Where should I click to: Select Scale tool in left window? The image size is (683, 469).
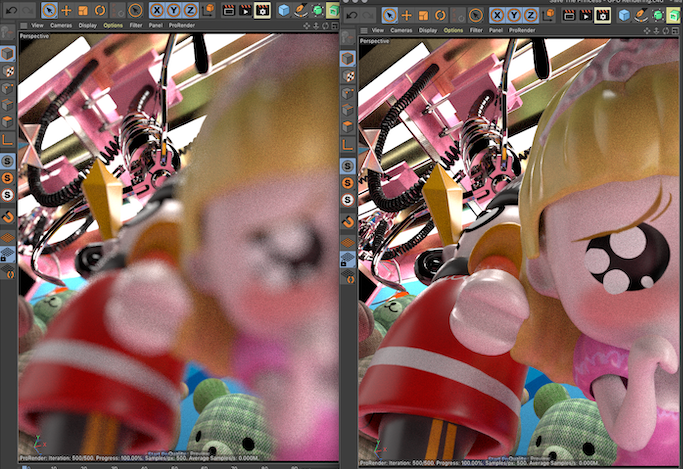(83, 10)
